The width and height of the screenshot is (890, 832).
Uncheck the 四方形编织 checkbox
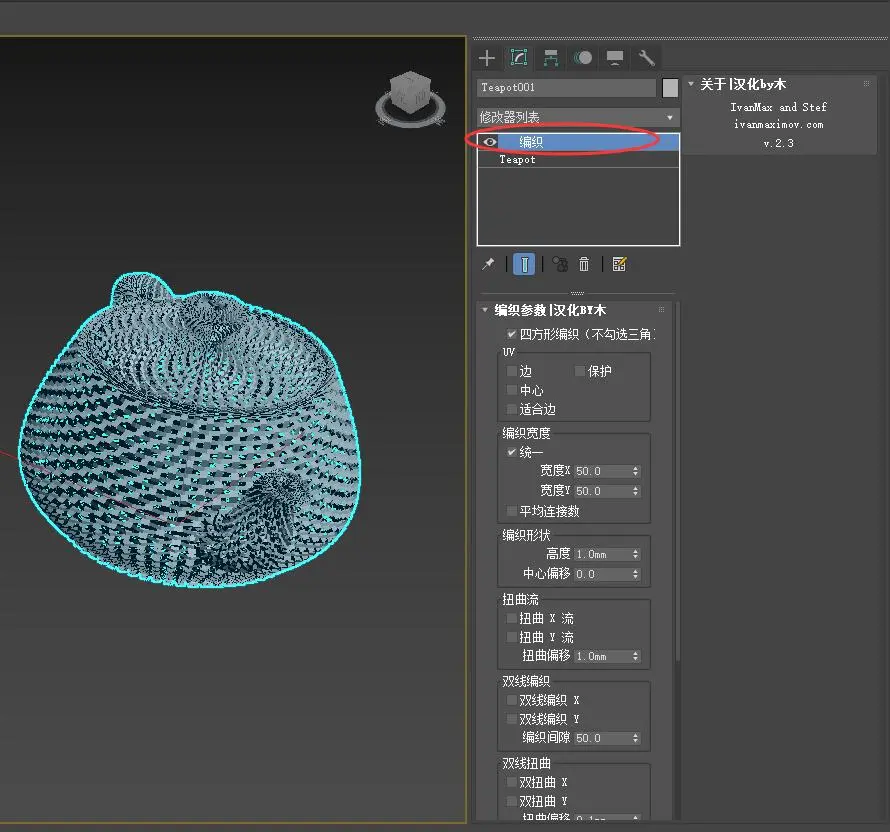[512, 334]
